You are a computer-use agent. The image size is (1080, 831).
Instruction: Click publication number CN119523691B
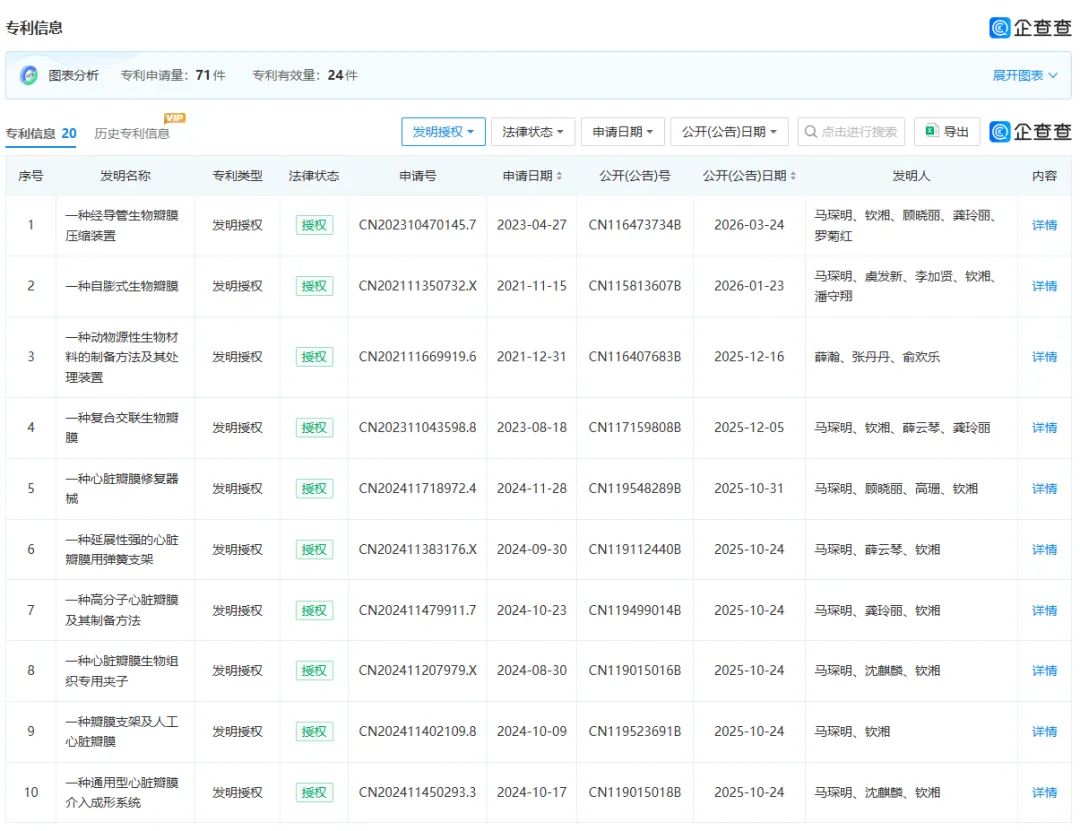pyautogui.click(x=634, y=732)
